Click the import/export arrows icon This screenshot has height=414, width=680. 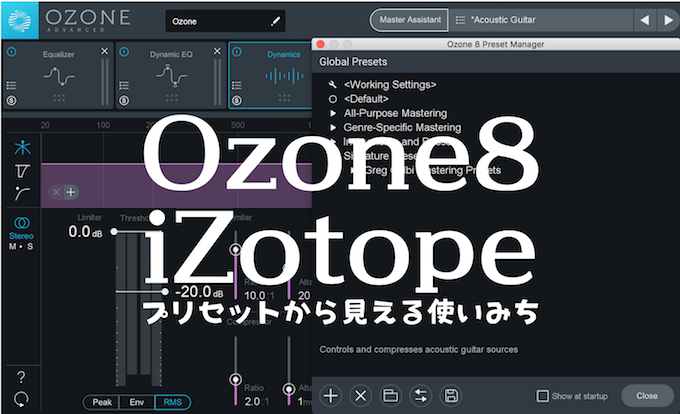(x=421, y=396)
